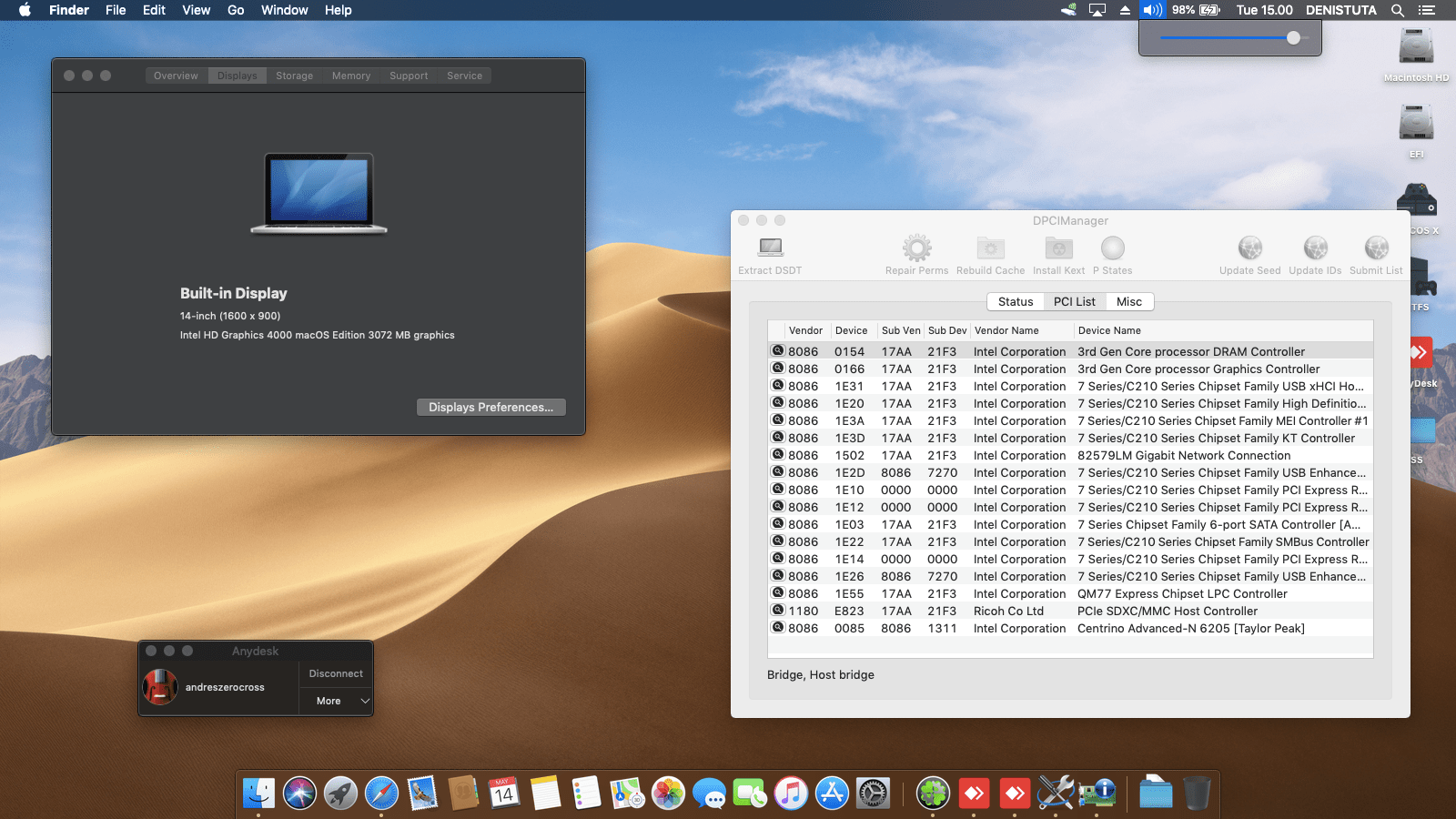Screen dimensions: 1456x819
Task: Click lookup icon on DRAM Controller row
Action: coord(778,350)
